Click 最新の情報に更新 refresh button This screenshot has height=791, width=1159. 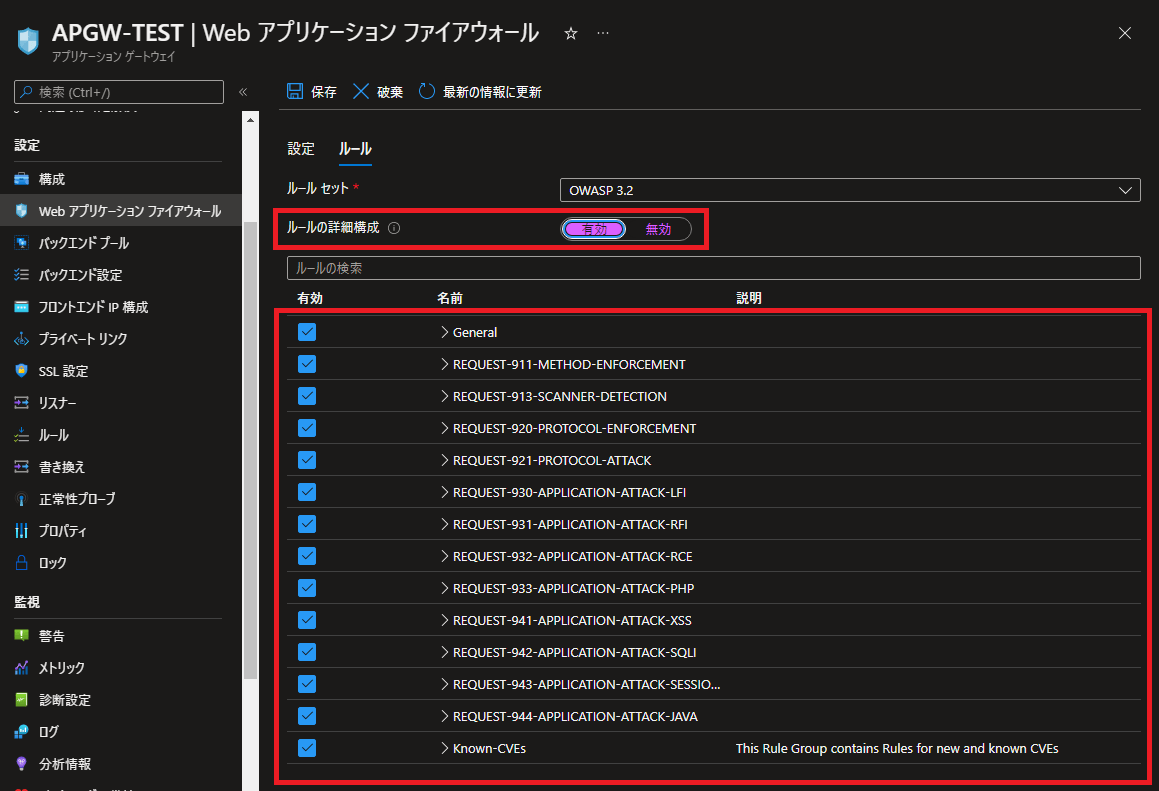coord(480,92)
